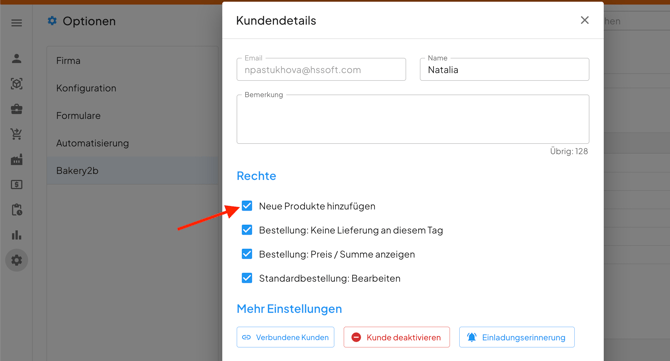Toggle Bestellung: Keine Lieferung an diesem Tag
Image resolution: width=670 pixels, height=361 pixels.
click(x=247, y=230)
